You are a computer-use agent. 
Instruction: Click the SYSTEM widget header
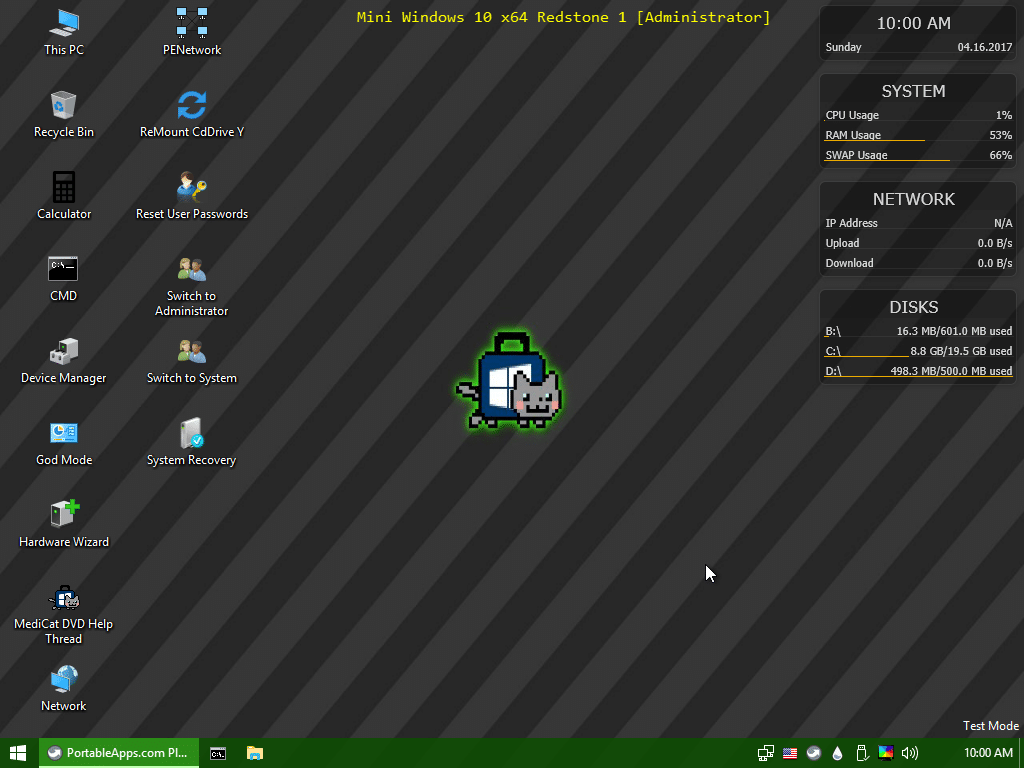coord(913,91)
